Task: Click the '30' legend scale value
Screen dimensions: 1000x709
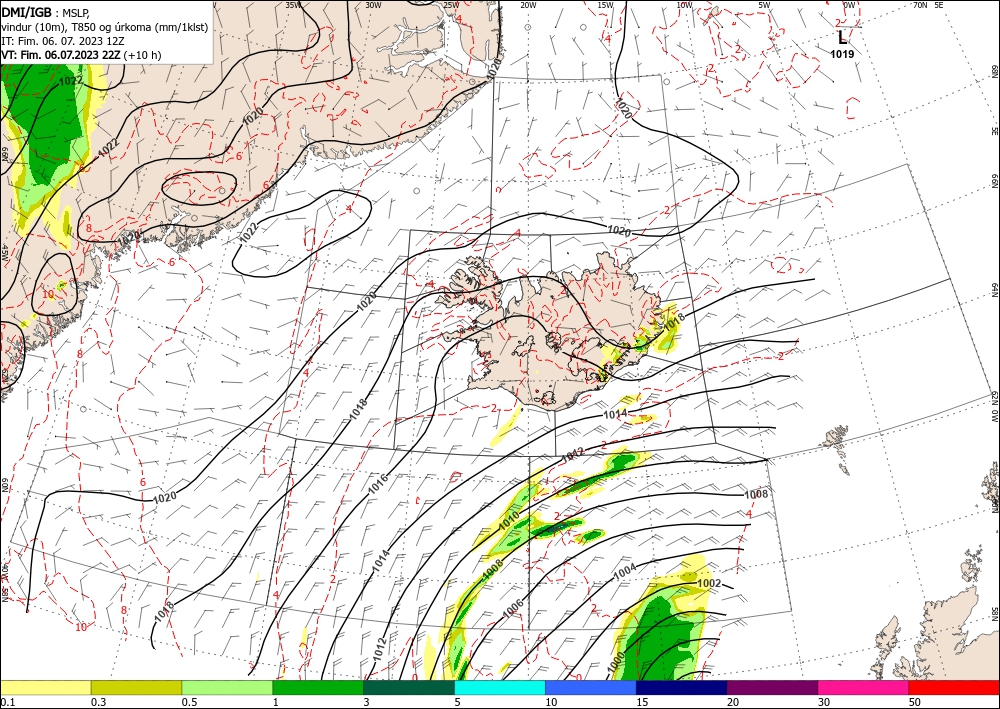Action: click(825, 702)
